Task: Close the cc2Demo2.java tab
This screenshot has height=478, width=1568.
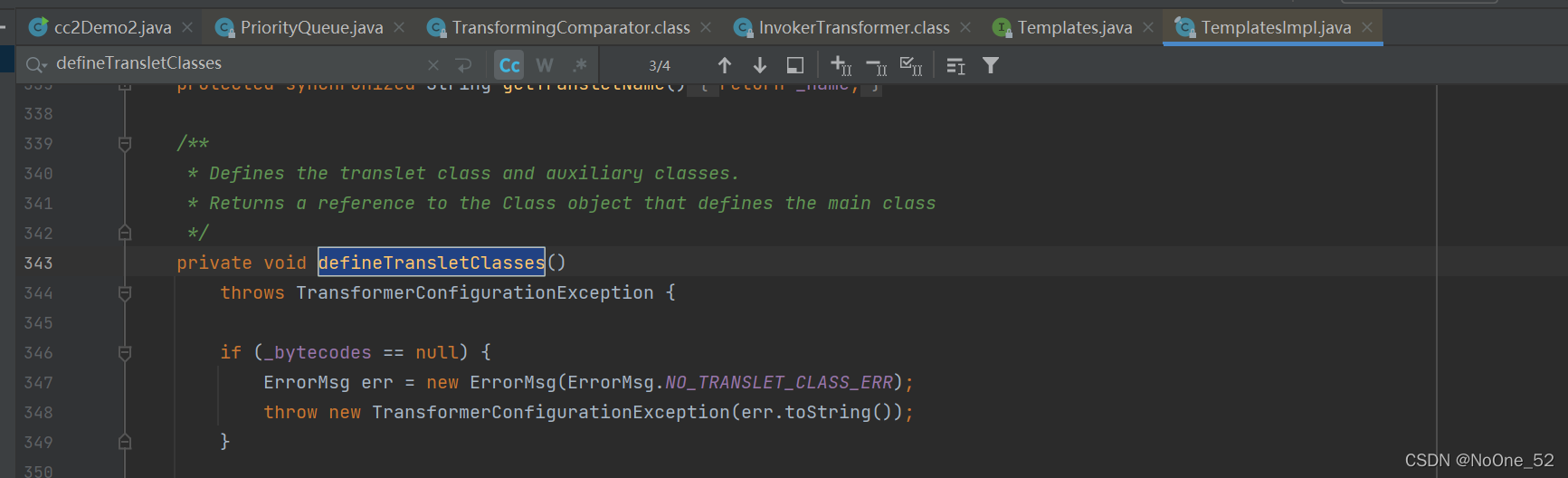Action: click(187, 28)
